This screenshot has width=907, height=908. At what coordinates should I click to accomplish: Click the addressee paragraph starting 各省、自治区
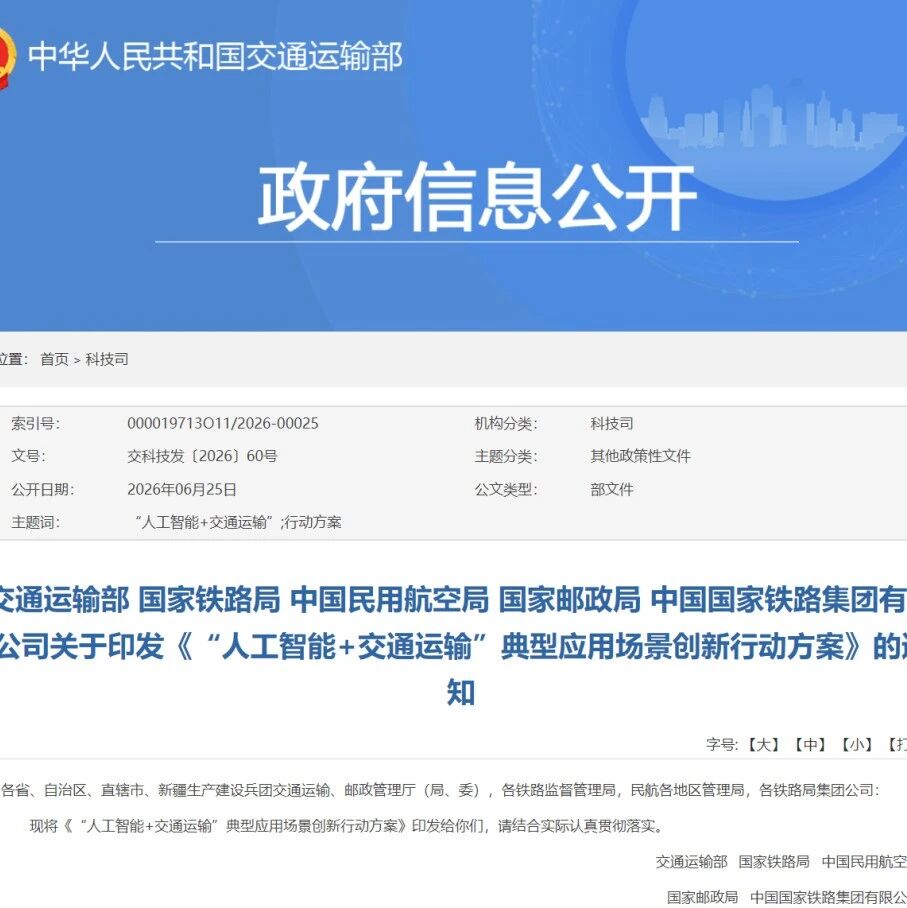pyautogui.click(x=441, y=790)
